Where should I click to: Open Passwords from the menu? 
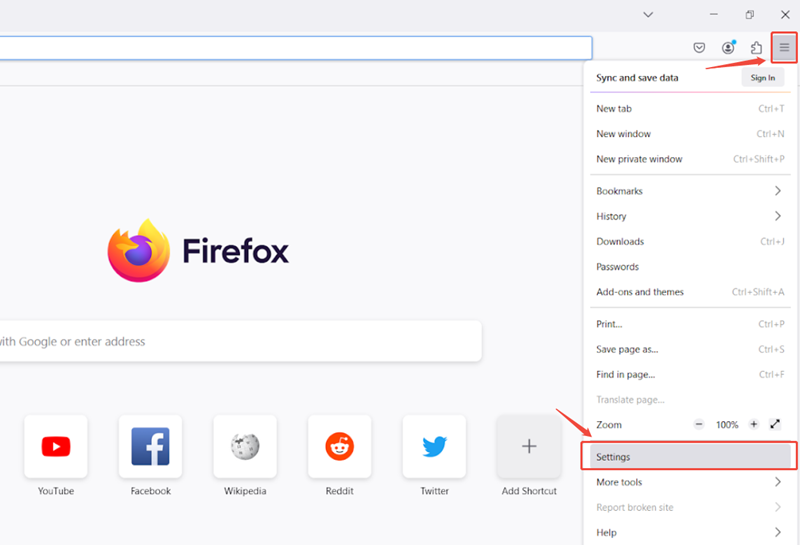(x=690, y=267)
